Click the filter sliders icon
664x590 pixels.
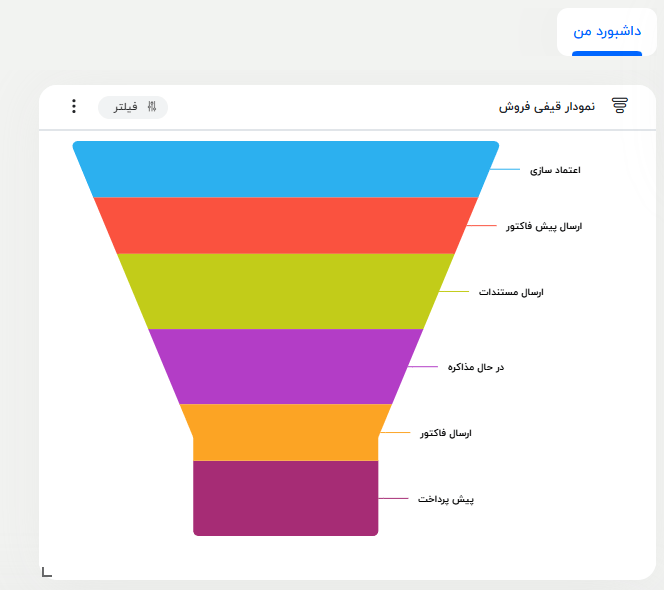pos(152,107)
